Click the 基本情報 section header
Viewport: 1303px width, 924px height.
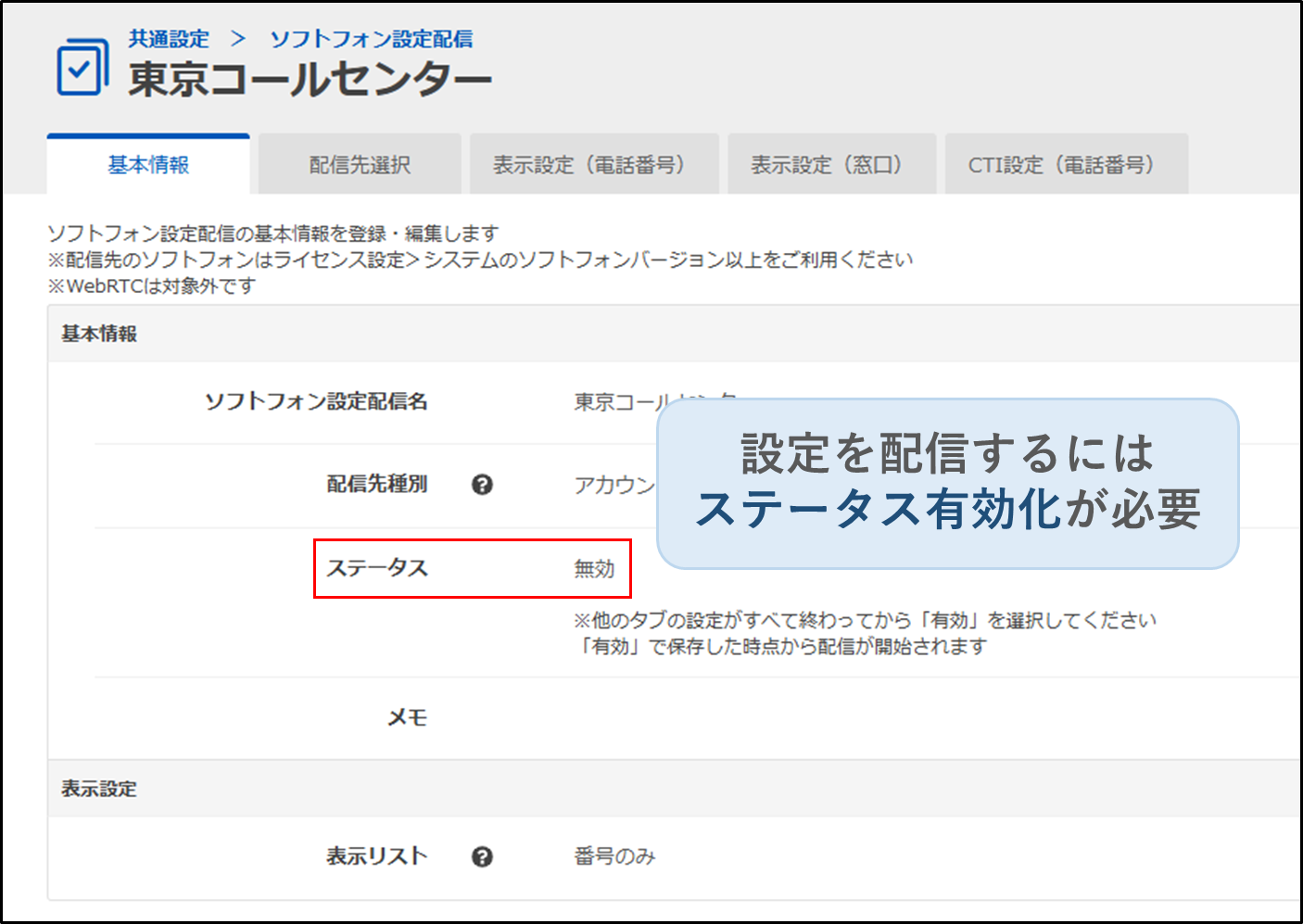coord(99,334)
